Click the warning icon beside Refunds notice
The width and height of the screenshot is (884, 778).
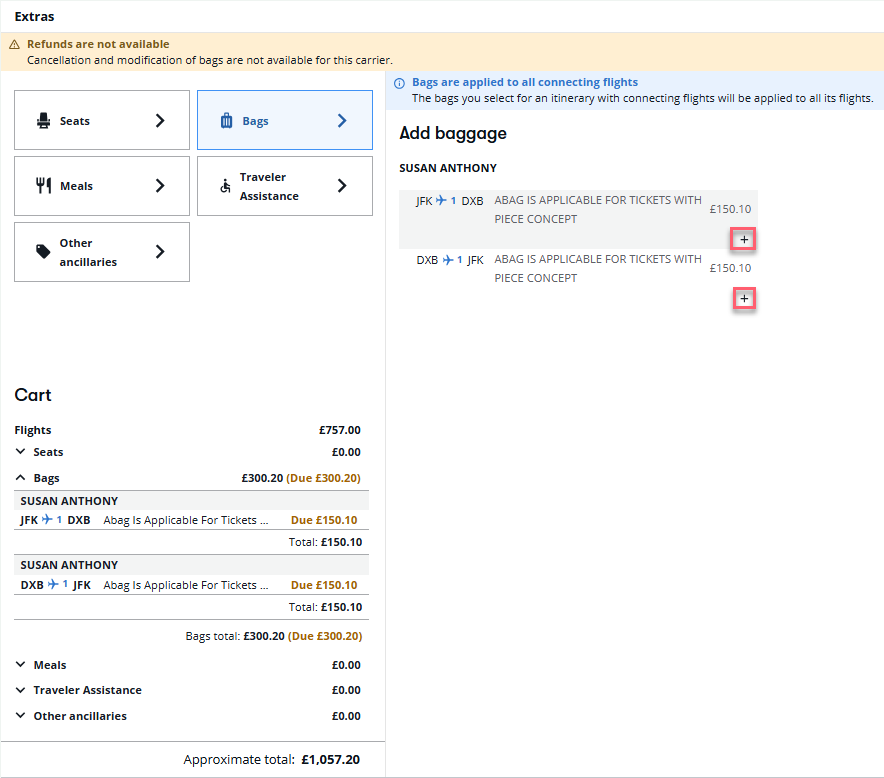[14, 45]
